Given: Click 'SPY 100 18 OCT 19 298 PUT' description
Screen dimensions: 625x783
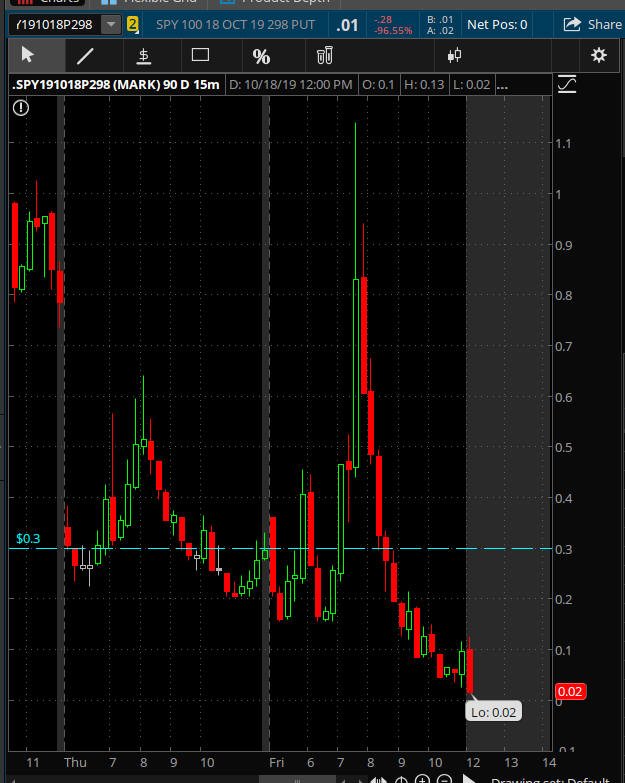Looking at the screenshot, I should tap(235, 24).
